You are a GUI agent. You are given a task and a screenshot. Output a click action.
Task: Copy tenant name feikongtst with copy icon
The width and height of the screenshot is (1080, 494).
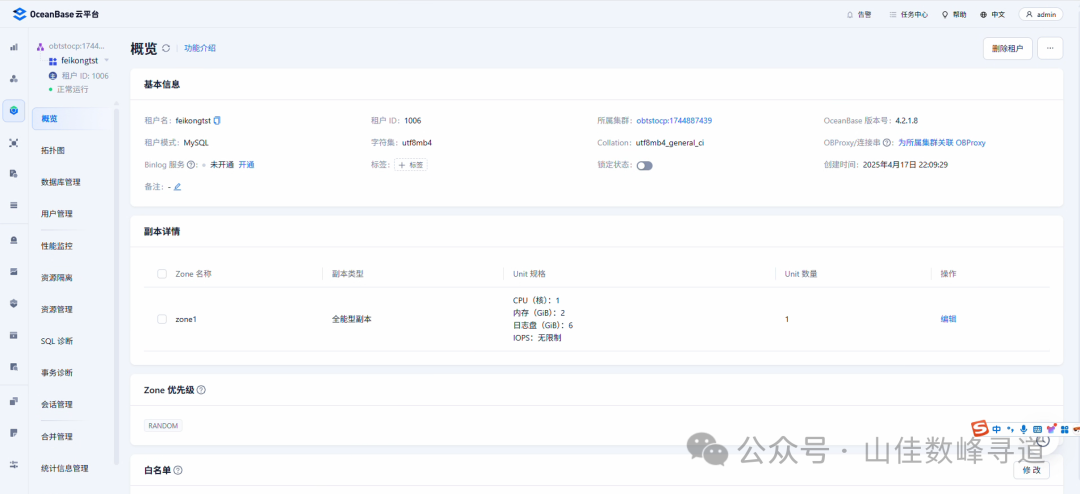click(x=218, y=121)
